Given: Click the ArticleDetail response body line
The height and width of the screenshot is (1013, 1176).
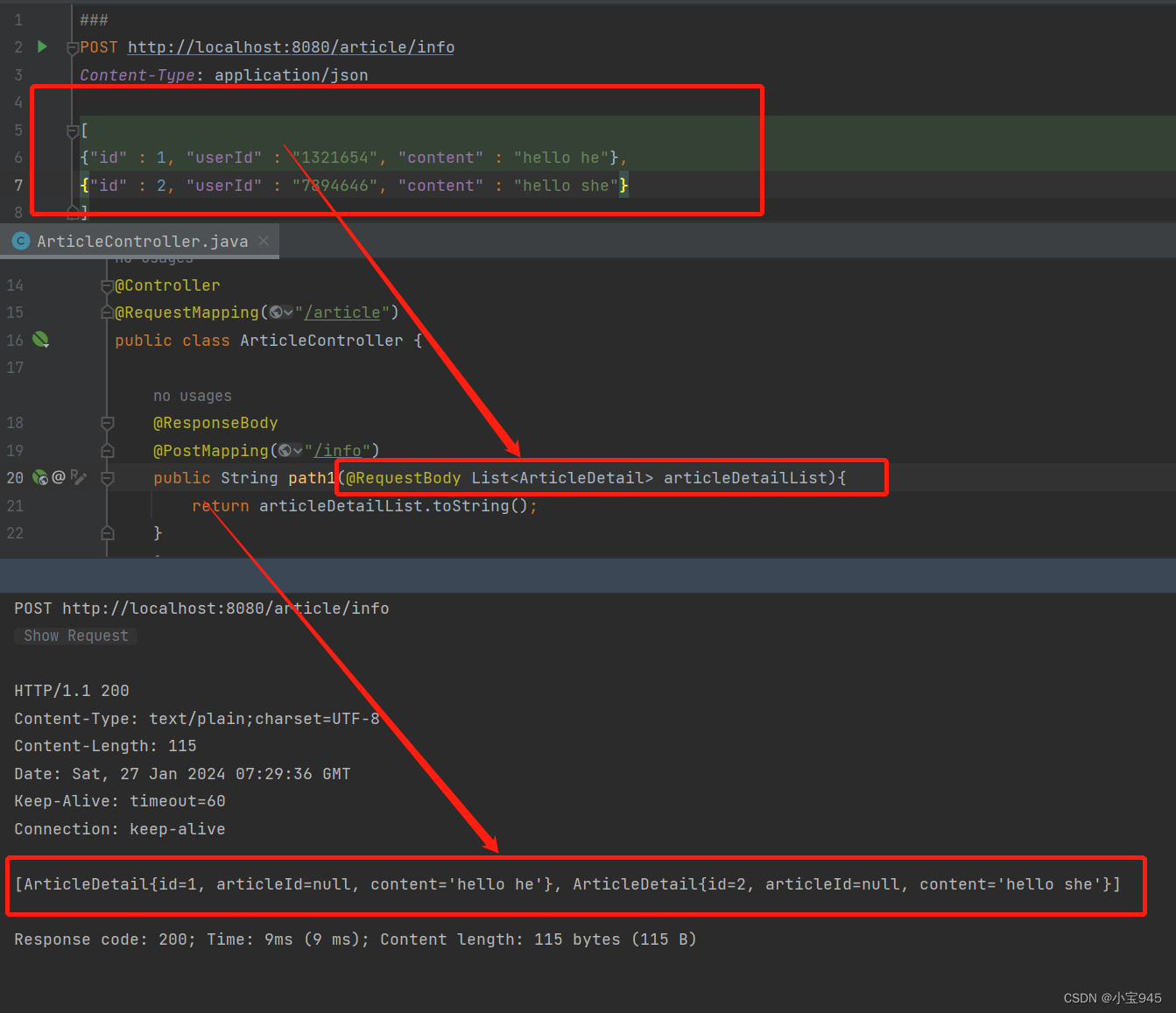Looking at the screenshot, I should tap(567, 884).
